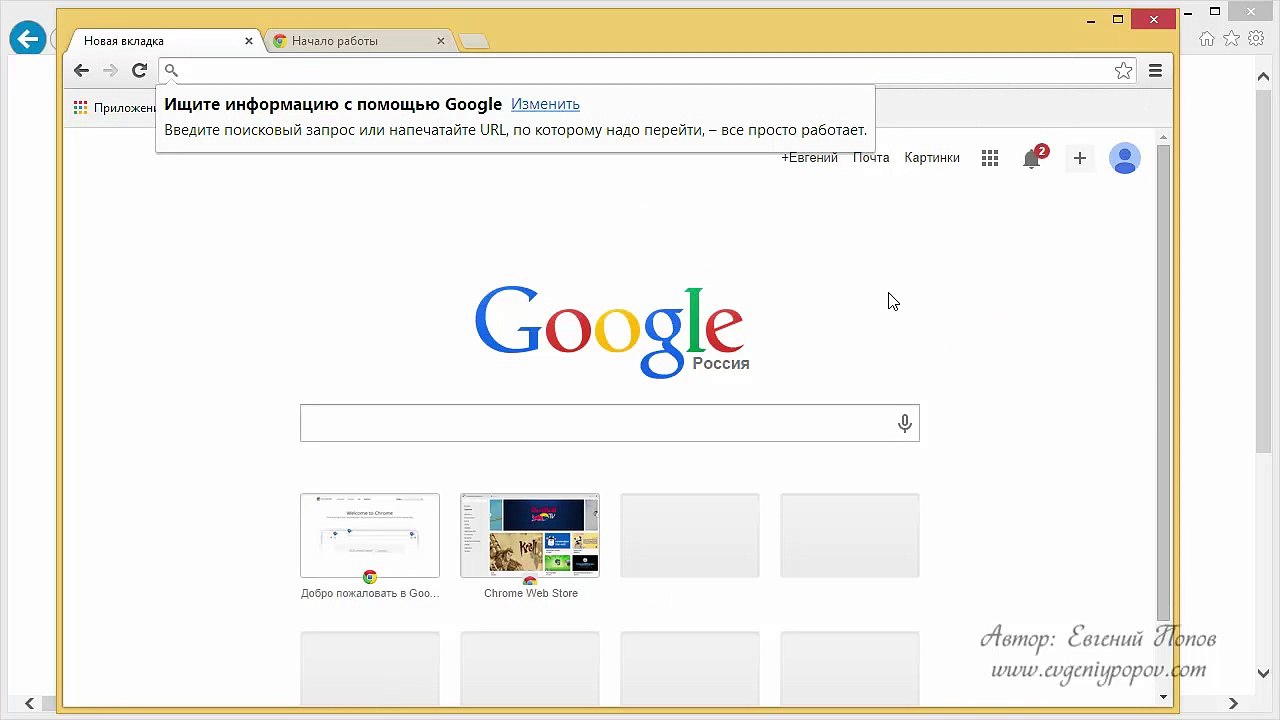Click background window horizontal scroll left arrow
The width and height of the screenshot is (1280, 720).
(30, 703)
